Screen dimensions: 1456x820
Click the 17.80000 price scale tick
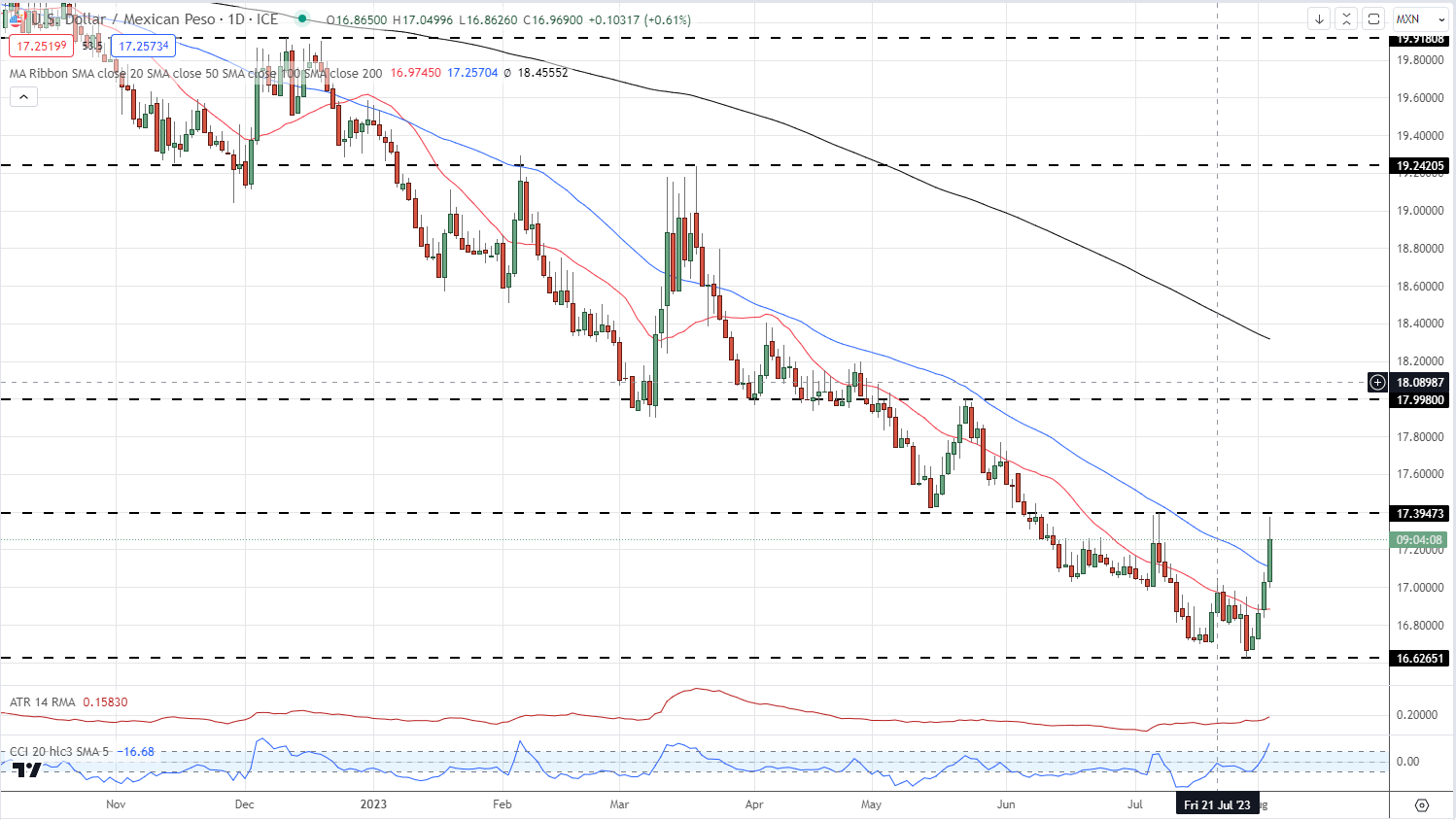(1419, 437)
